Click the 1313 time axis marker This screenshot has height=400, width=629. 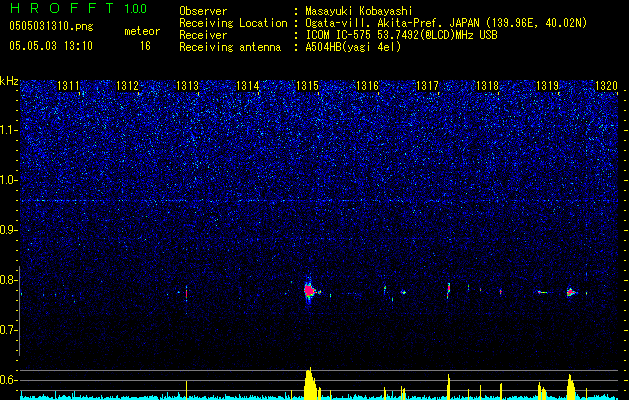pyautogui.click(x=187, y=85)
